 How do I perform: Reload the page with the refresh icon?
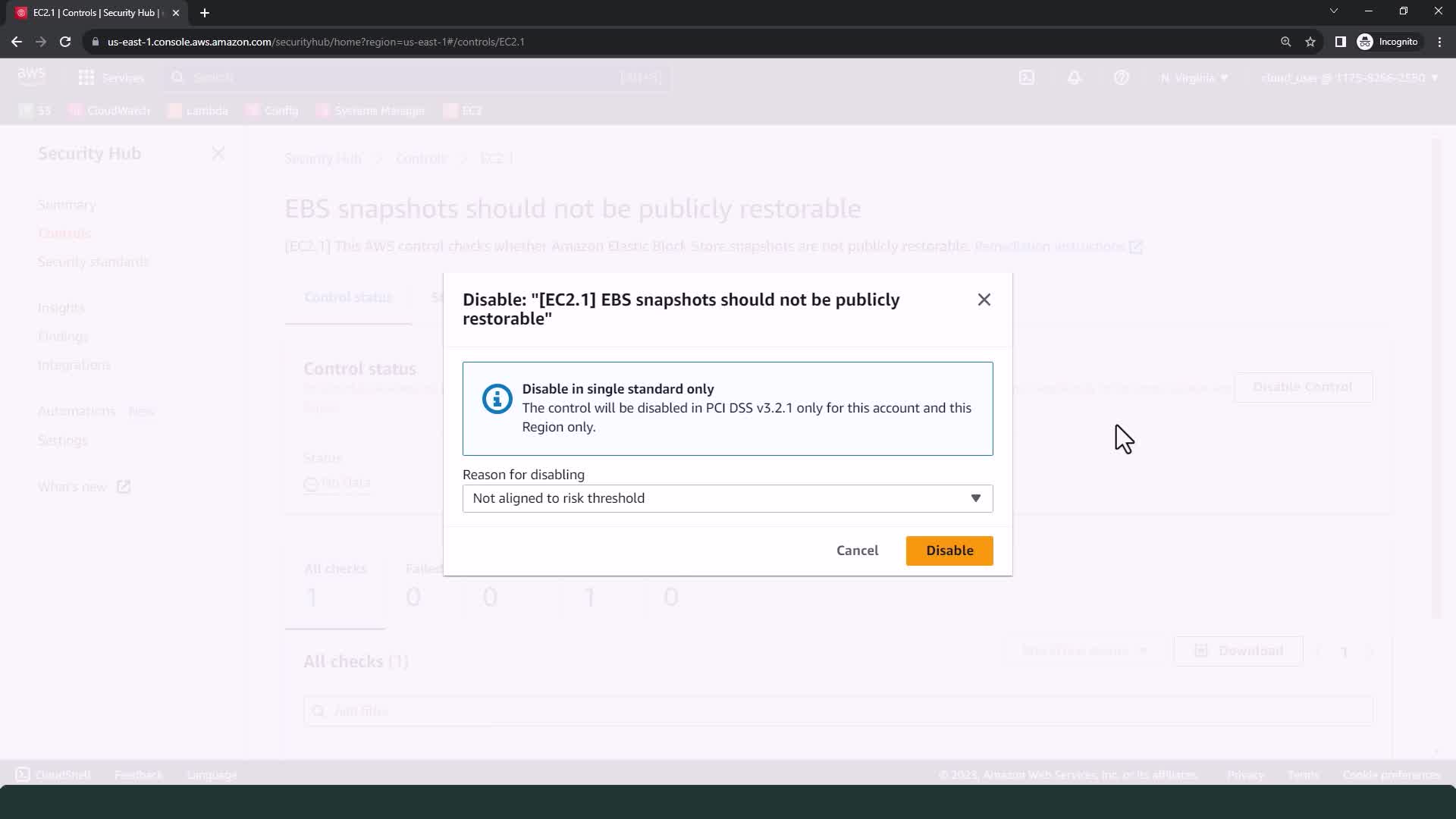tap(65, 42)
